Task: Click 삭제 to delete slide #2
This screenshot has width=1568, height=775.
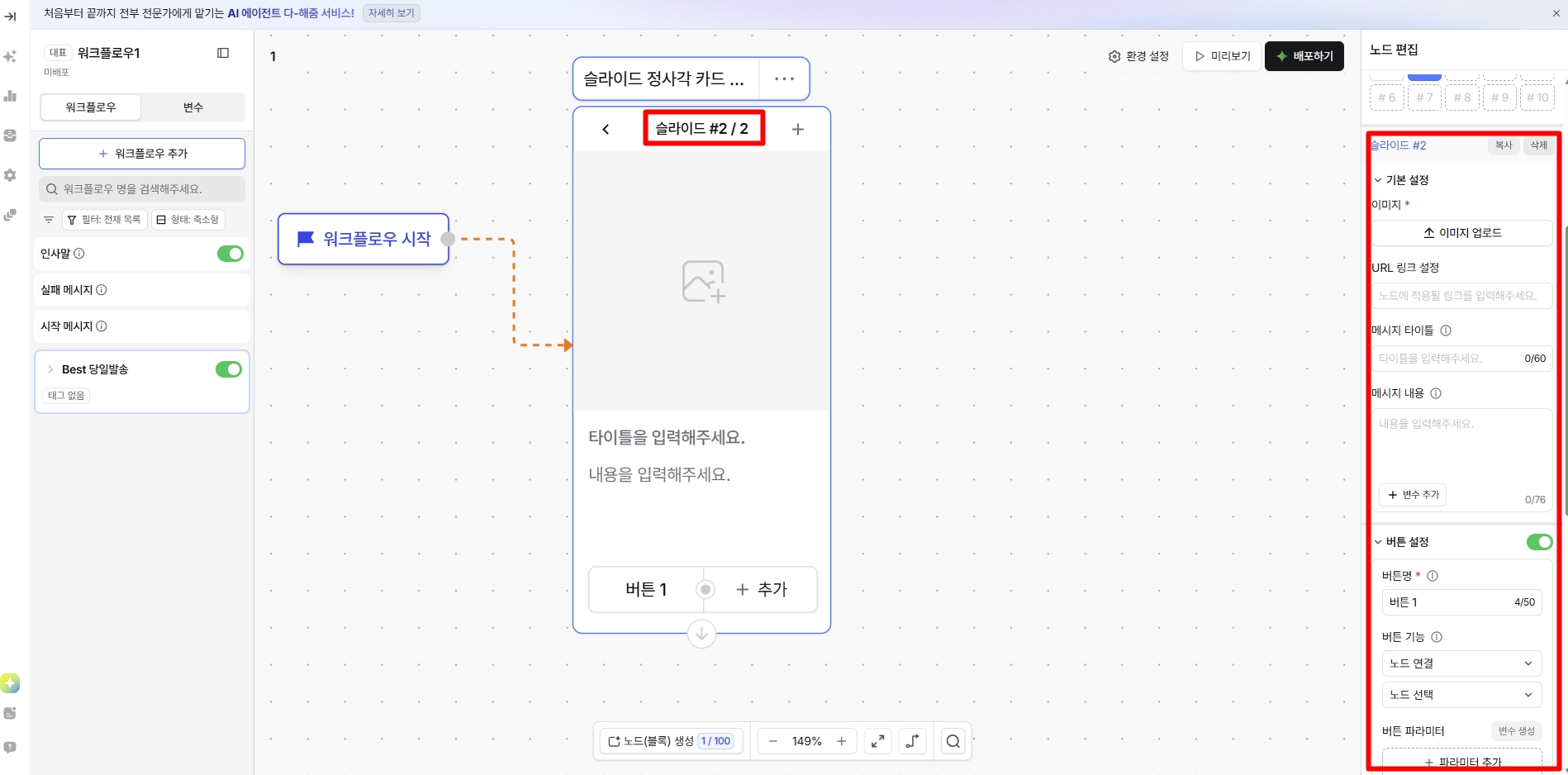Action: pos(1539,145)
